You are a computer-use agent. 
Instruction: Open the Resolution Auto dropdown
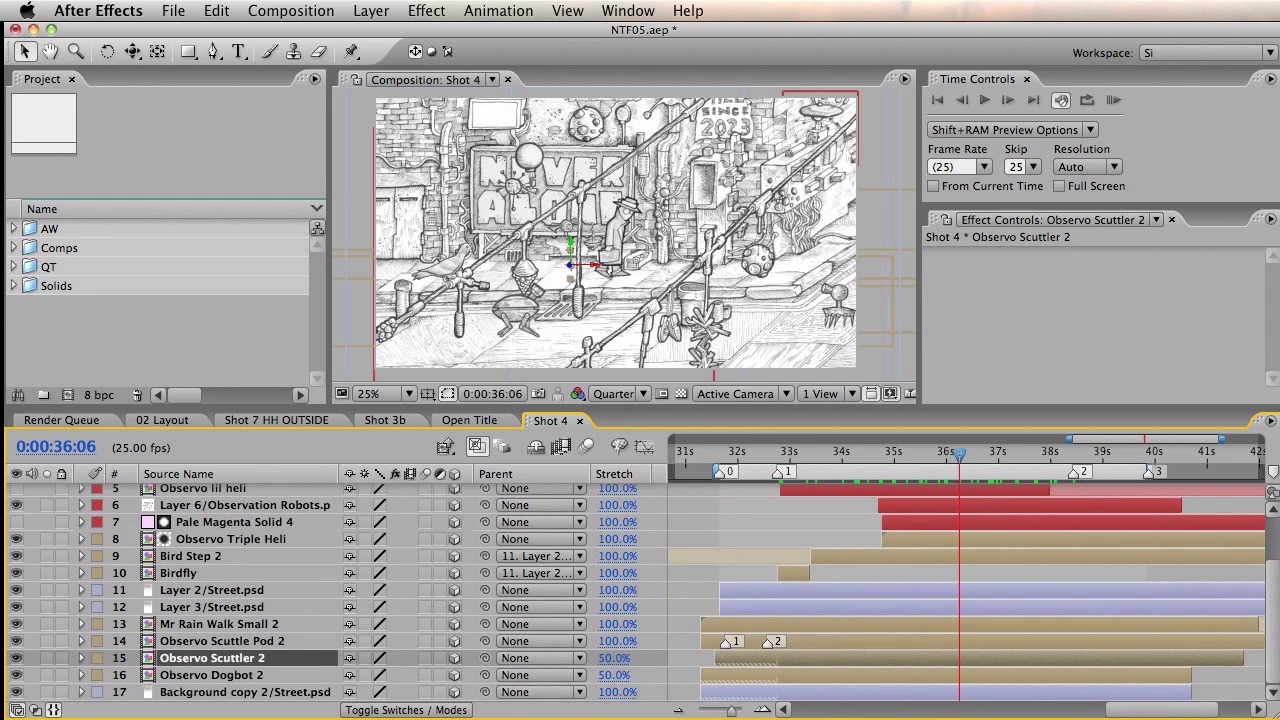point(1087,167)
